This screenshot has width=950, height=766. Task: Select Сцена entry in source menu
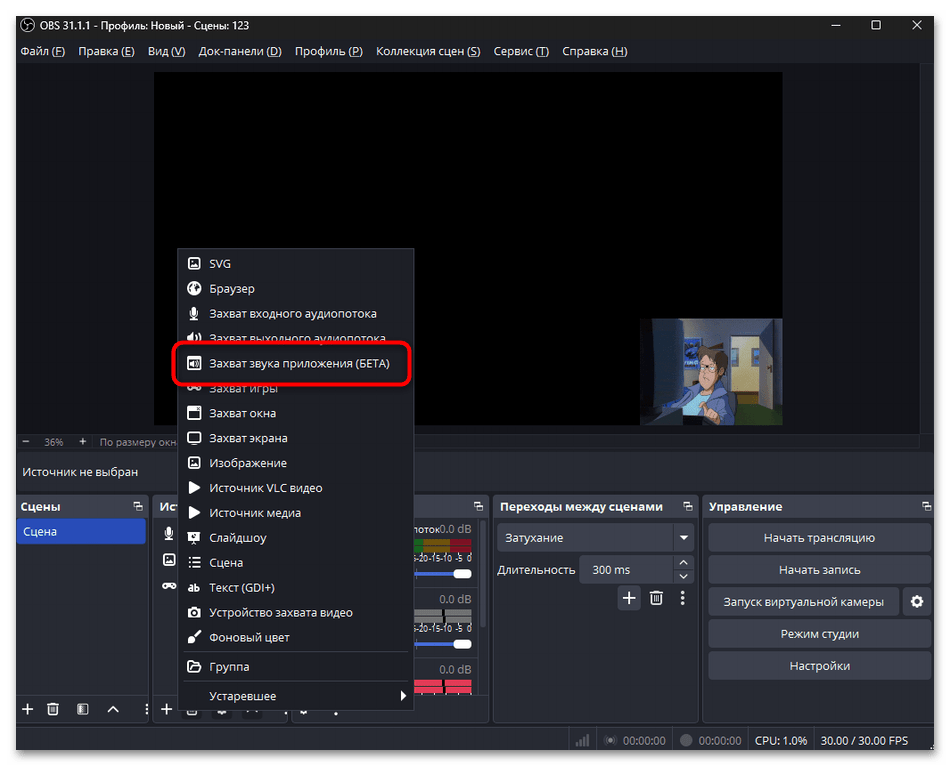coord(296,562)
